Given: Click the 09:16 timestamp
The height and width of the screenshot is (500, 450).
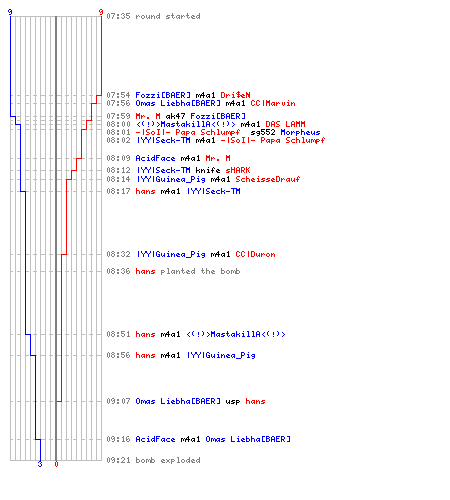Looking at the screenshot, I should (118, 439).
